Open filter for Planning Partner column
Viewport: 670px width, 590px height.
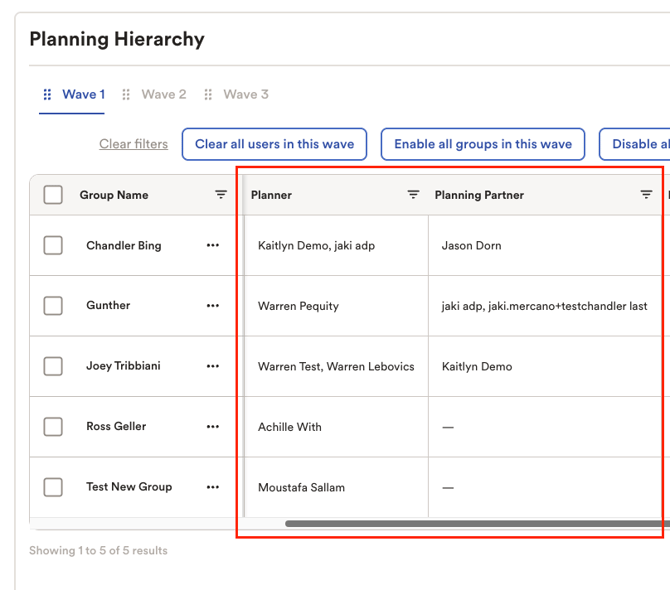(x=646, y=195)
